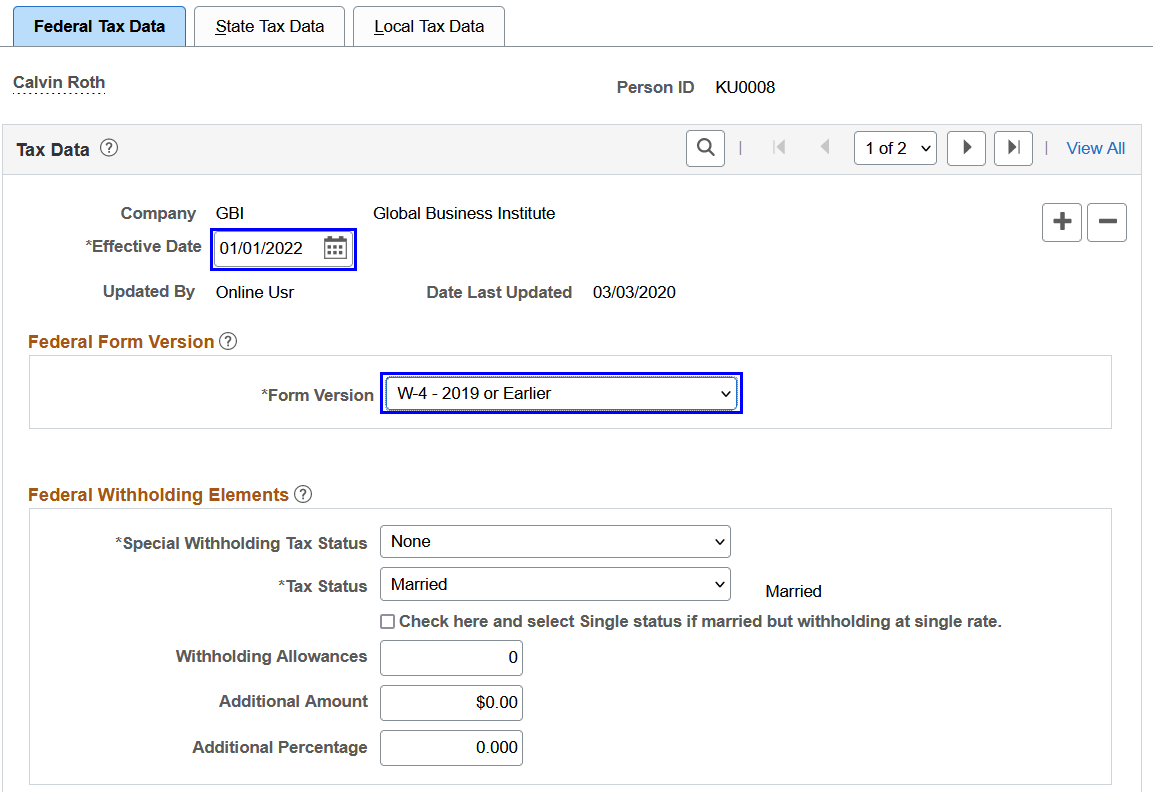Switch to State Tax Data tab
This screenshot has height=792, width=1153.
[x=269, y=26]
